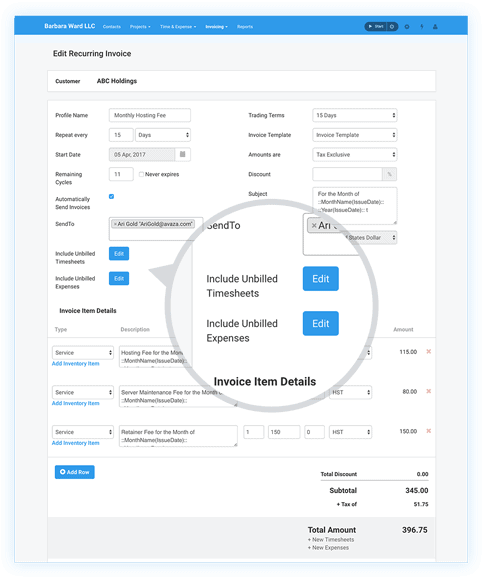Image resolution: width=483 pixels, height=578 pixels.
Task: Open the Service type dropdown on hosting row
Action: coord(83,353)
